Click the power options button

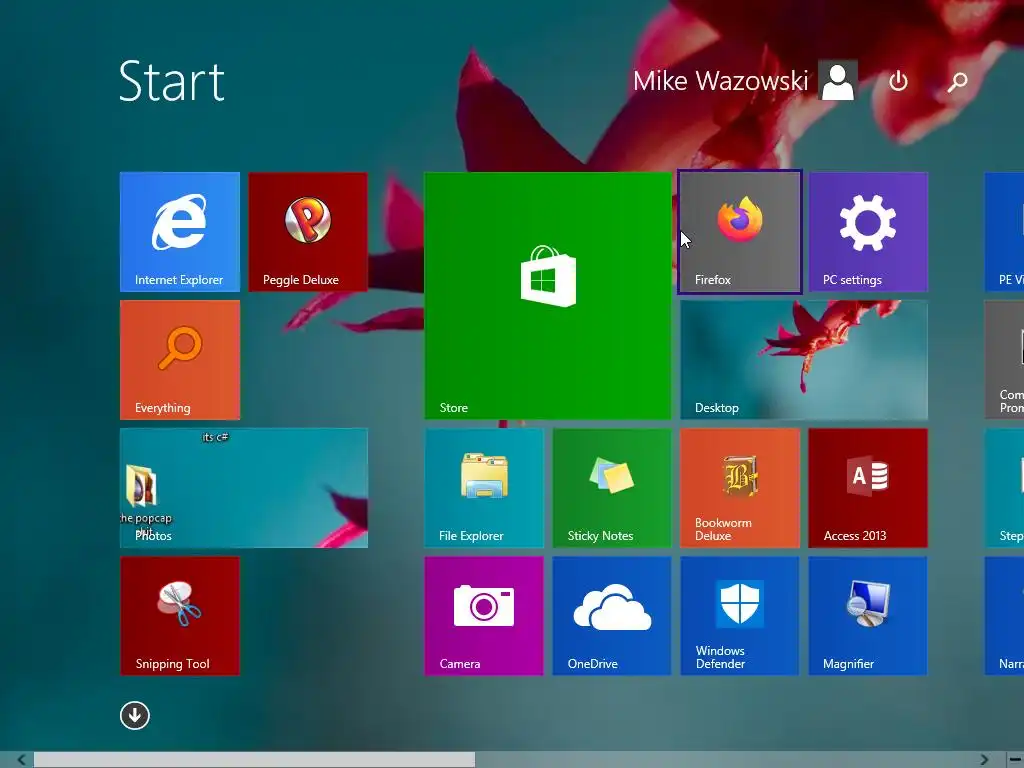(899, 81)
